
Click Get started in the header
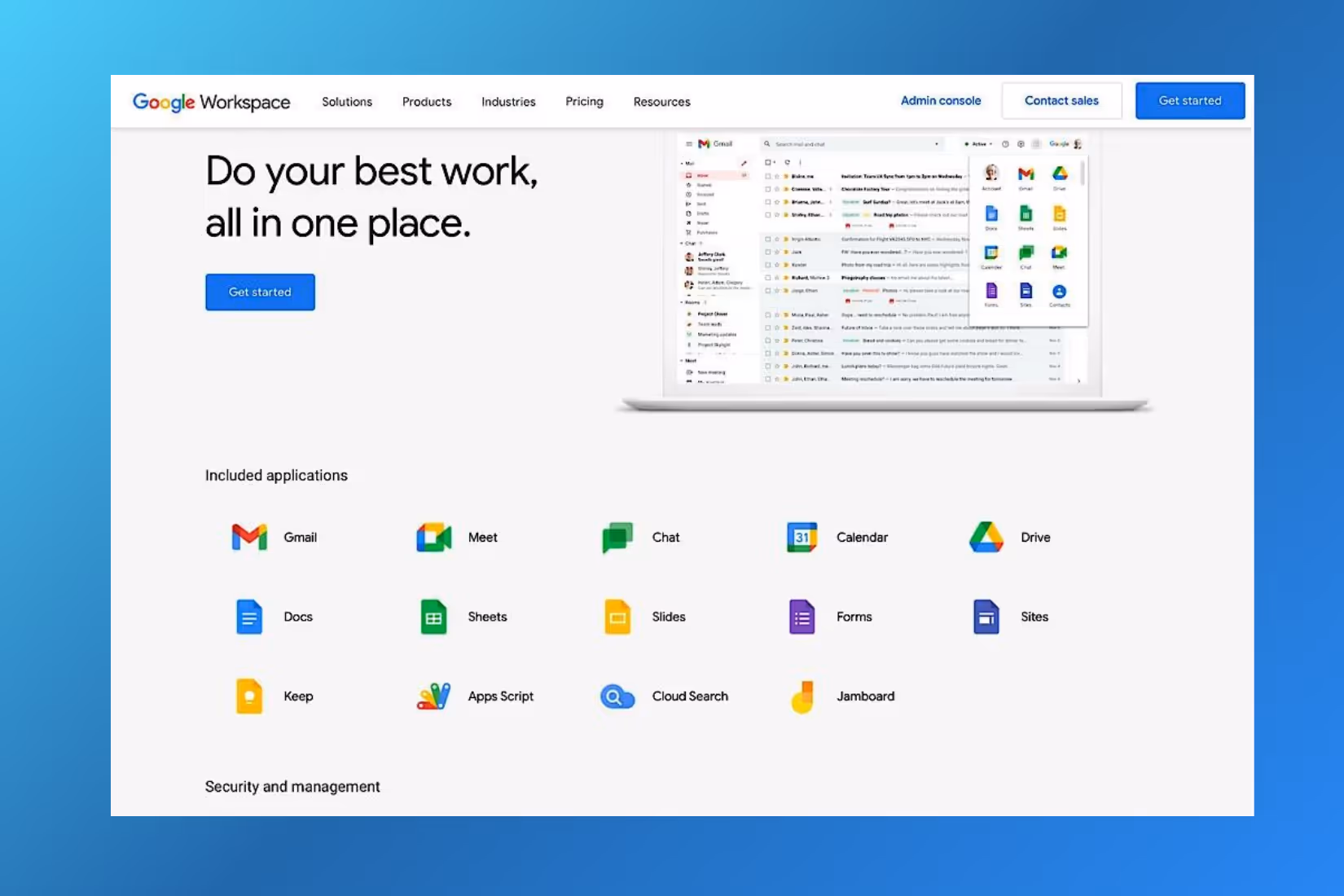pyautogui.click(x=1190, y=101)
